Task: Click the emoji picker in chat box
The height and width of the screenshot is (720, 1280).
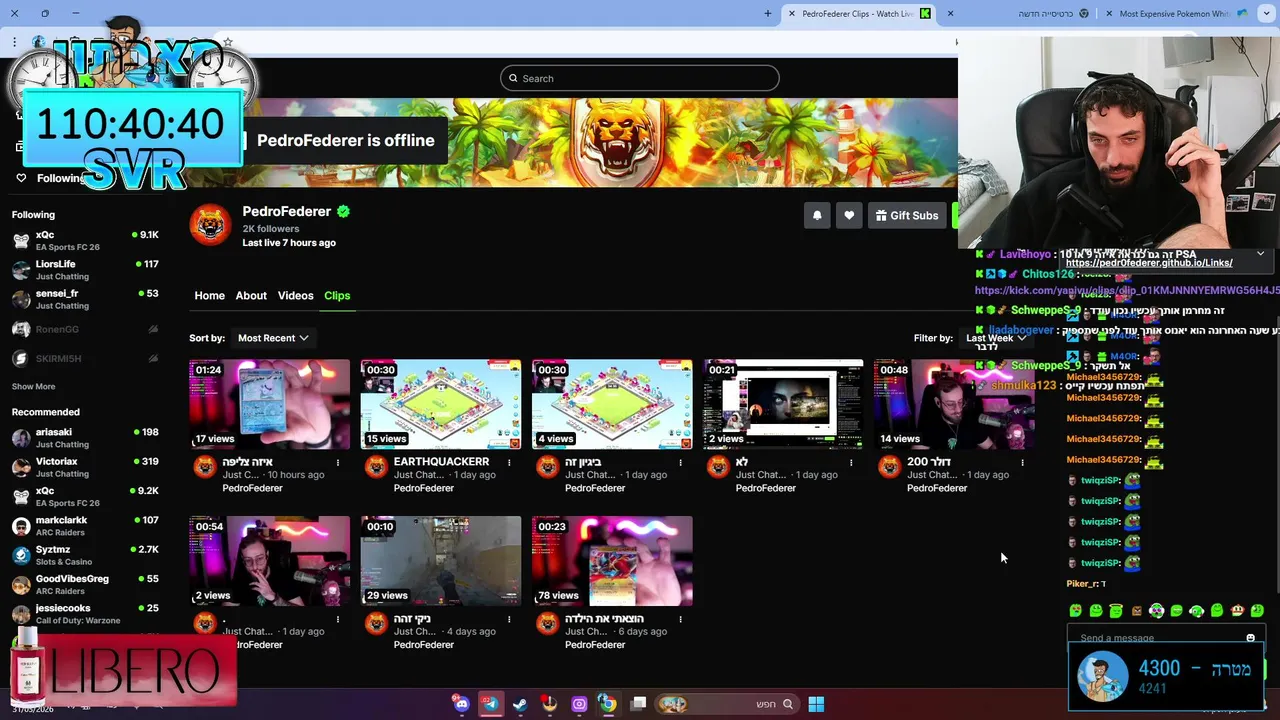Action: coord(1250,638)
